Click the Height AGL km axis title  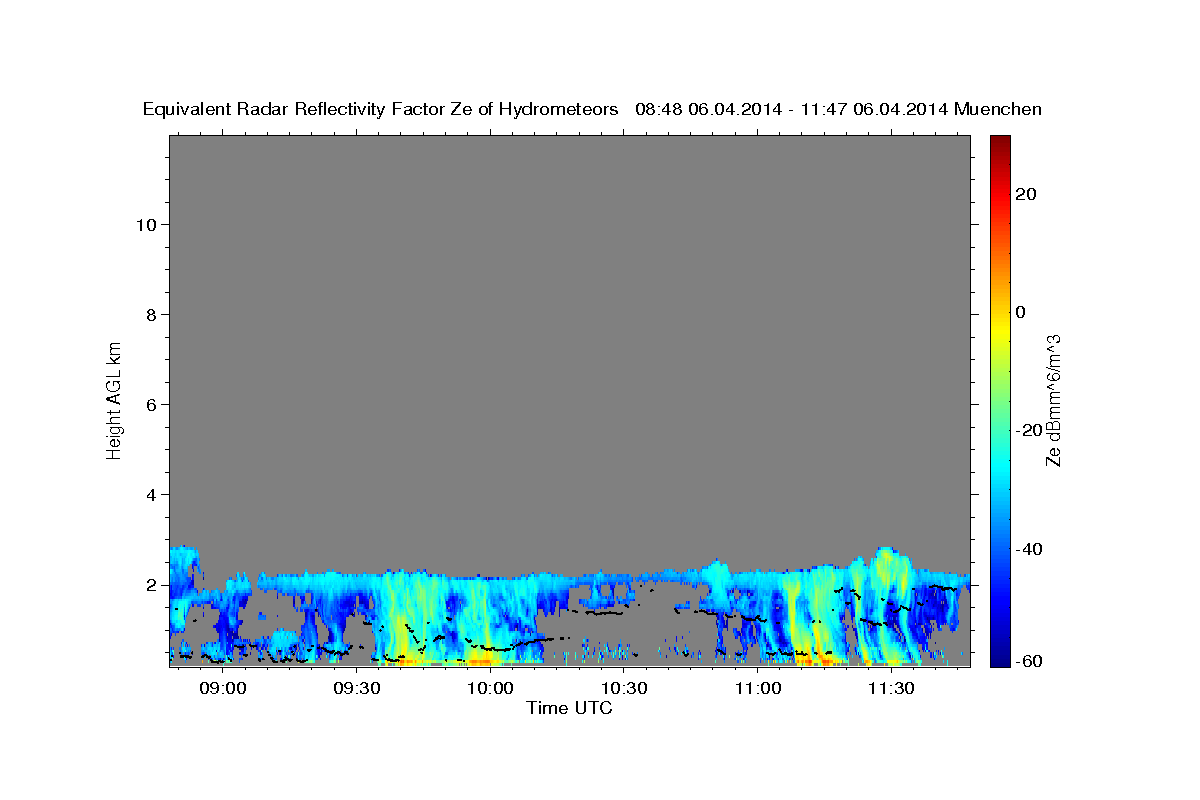click(115, 399)
